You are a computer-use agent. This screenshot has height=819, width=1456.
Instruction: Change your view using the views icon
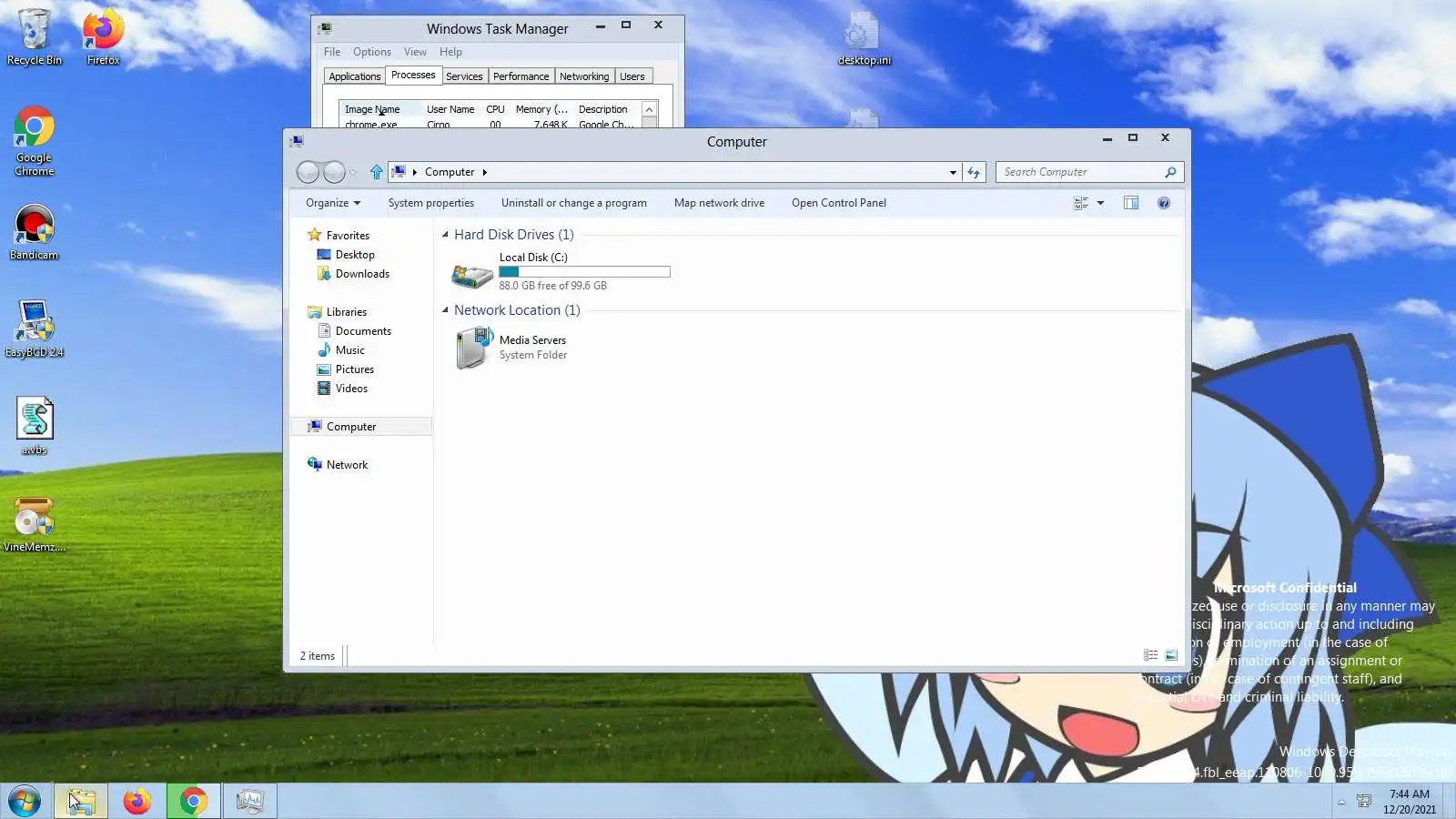pyautogui.click(x=1081, y=203)
